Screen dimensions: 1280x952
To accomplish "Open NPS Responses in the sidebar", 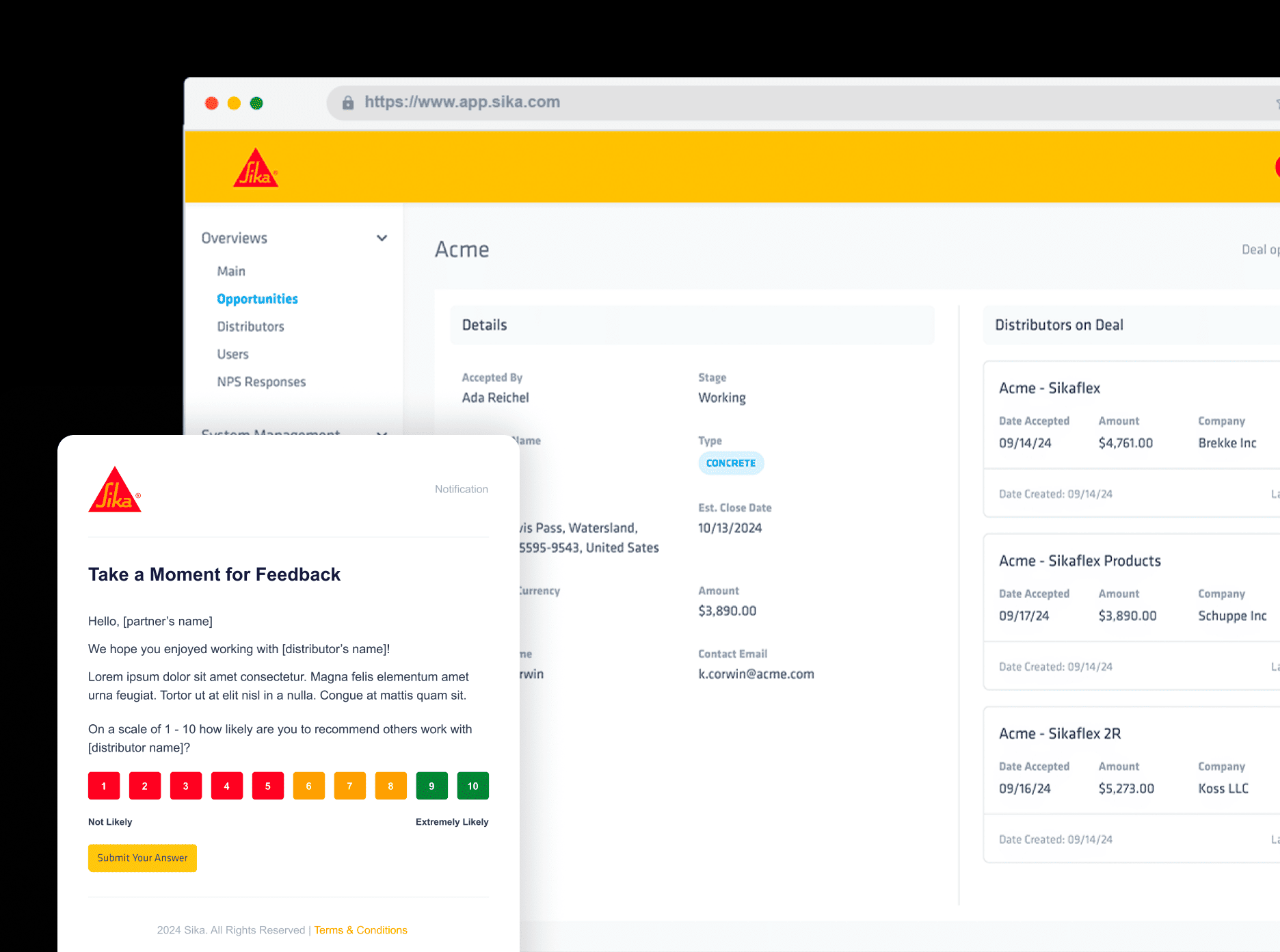I will pos(261,382).
